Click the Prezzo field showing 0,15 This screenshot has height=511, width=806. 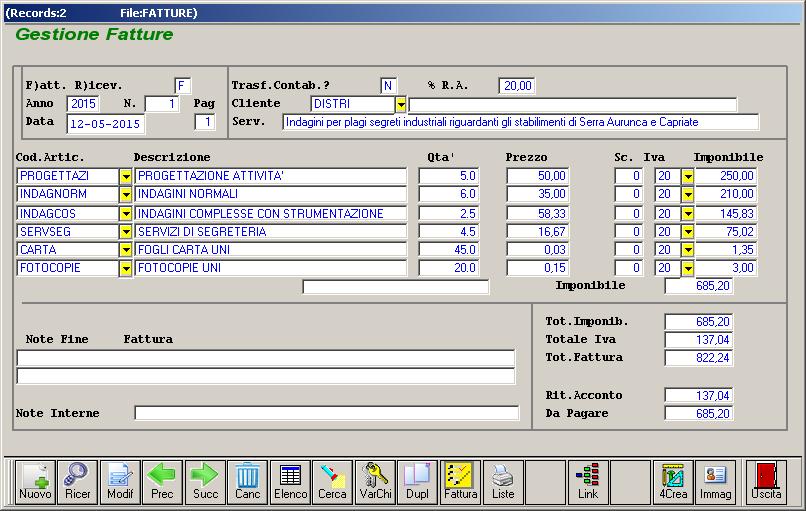tap(537, 268)
